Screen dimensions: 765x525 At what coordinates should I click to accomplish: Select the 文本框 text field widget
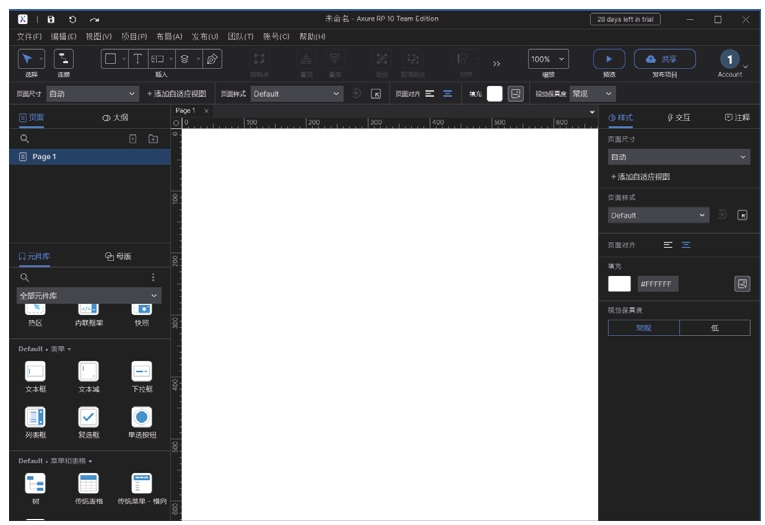35,372
